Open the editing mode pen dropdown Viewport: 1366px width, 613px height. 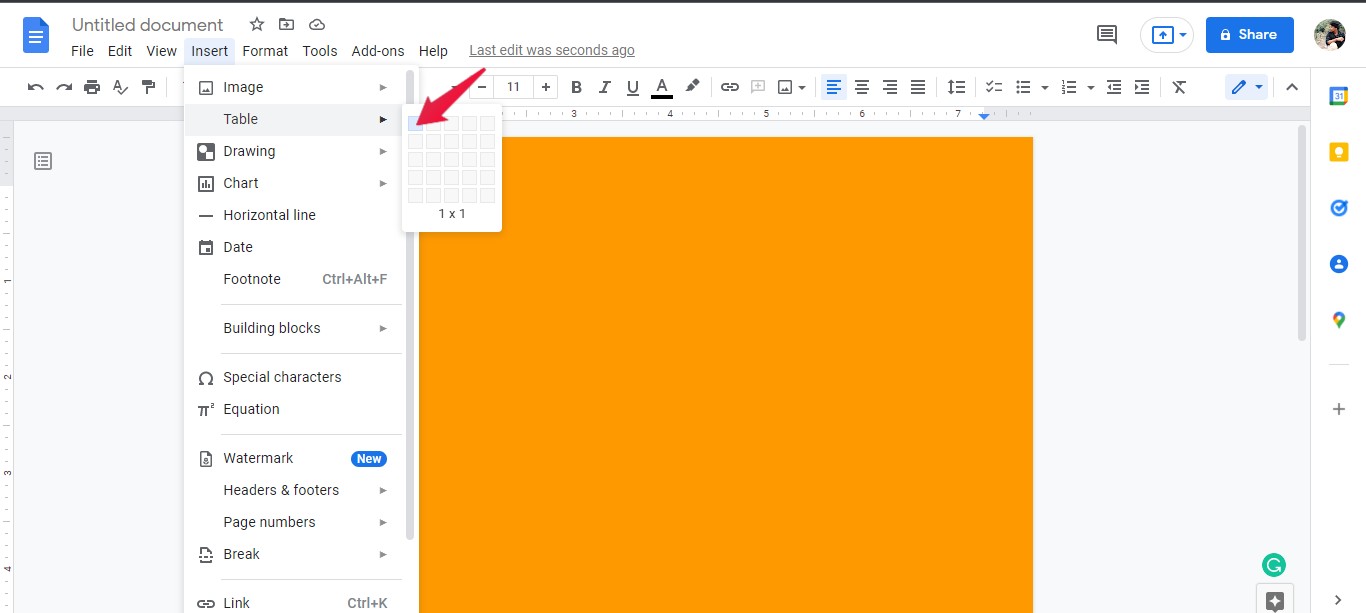(x=1257, y=87)
